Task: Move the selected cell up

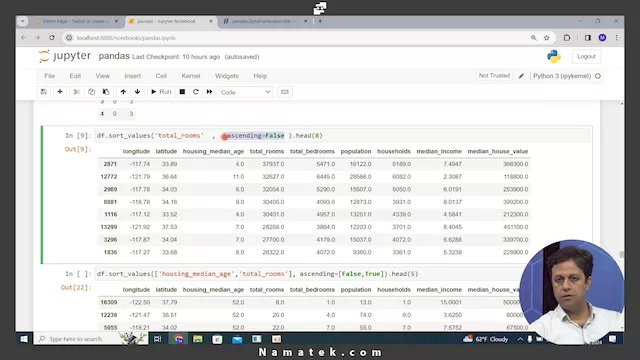Action: (x=123, y=92)
